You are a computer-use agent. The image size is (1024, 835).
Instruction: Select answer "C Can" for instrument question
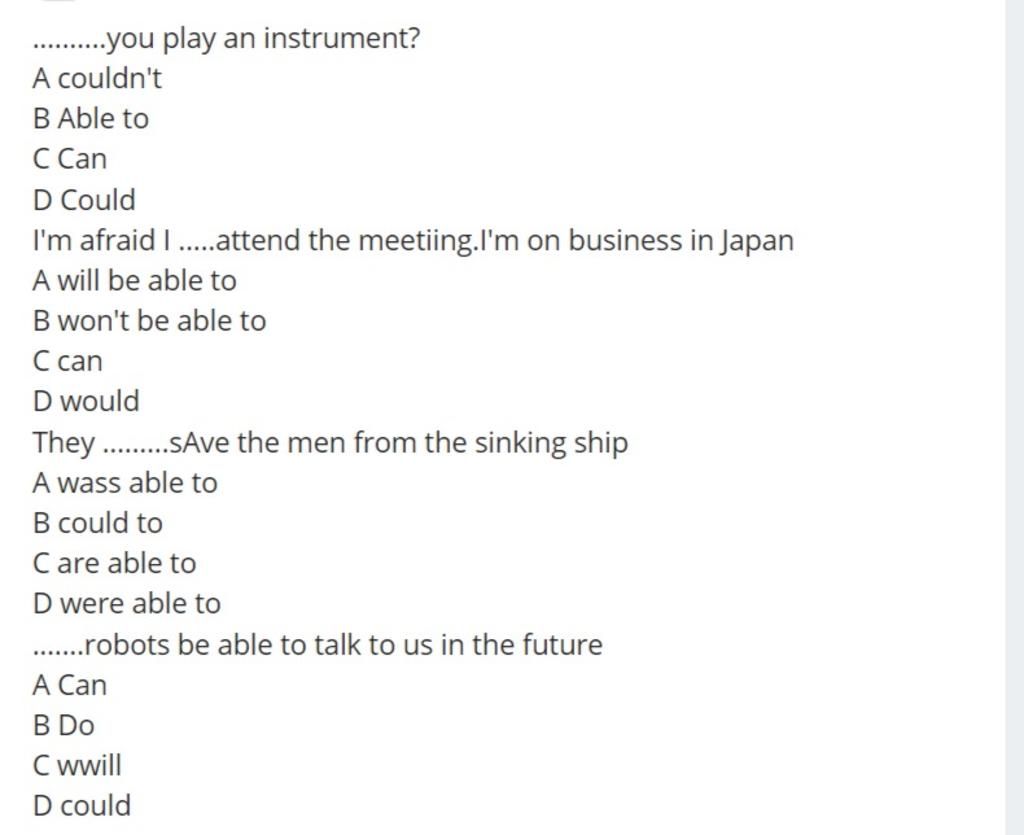pyautogui.click(x=70, y=159)
